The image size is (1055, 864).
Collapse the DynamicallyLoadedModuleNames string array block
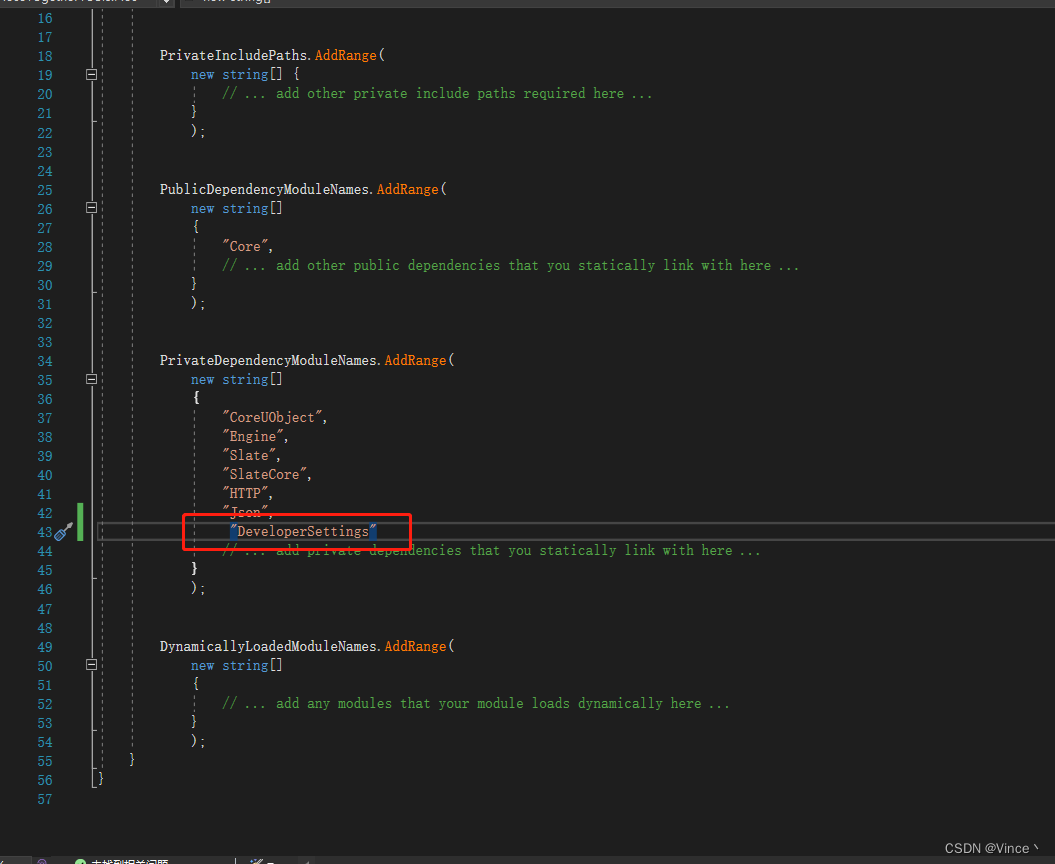click(x=90, y=664)
